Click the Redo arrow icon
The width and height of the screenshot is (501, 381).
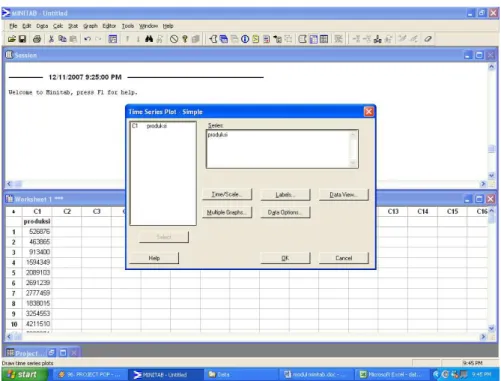point(98,39)
